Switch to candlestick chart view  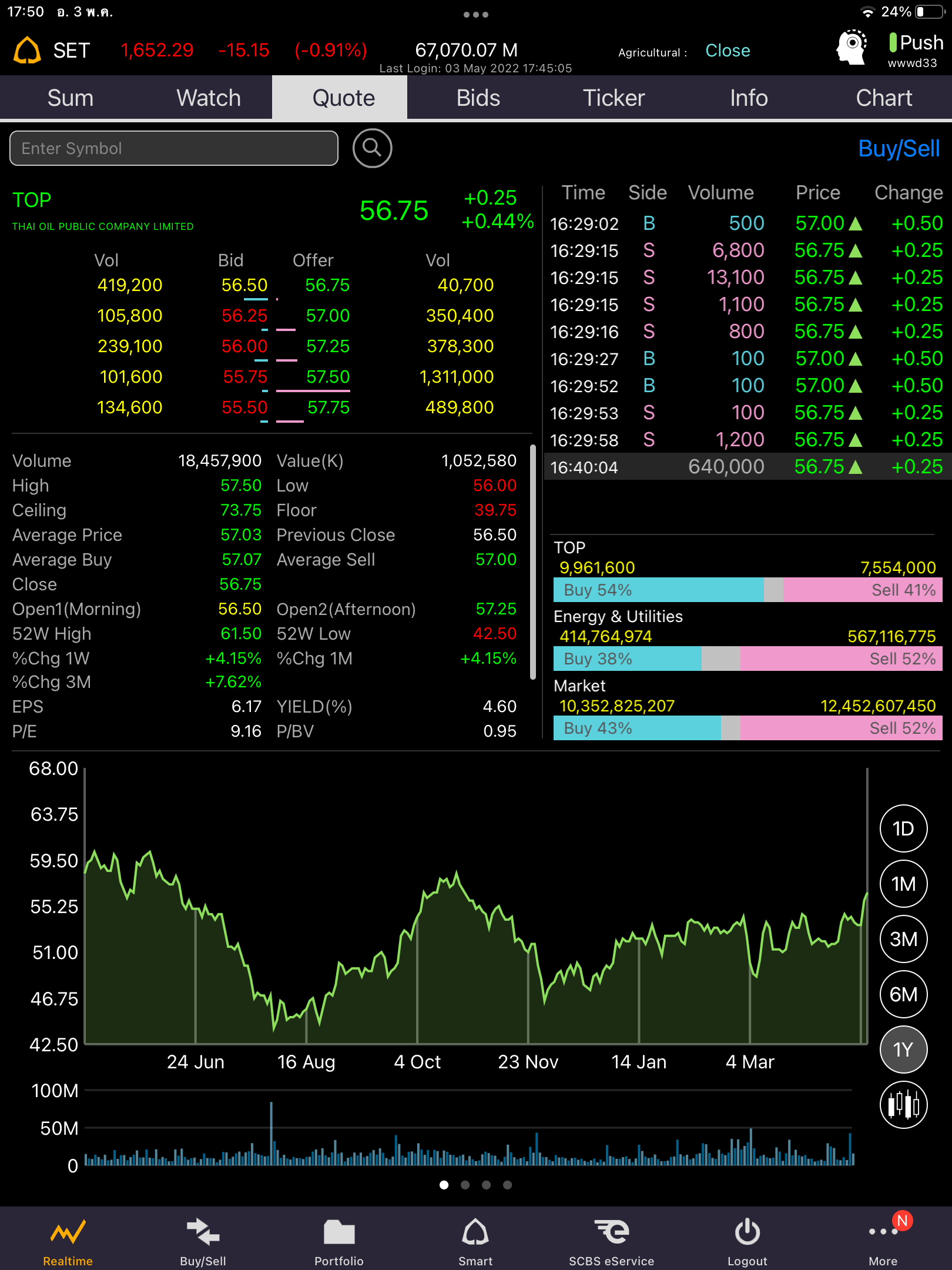click(x=903, y=1104)
